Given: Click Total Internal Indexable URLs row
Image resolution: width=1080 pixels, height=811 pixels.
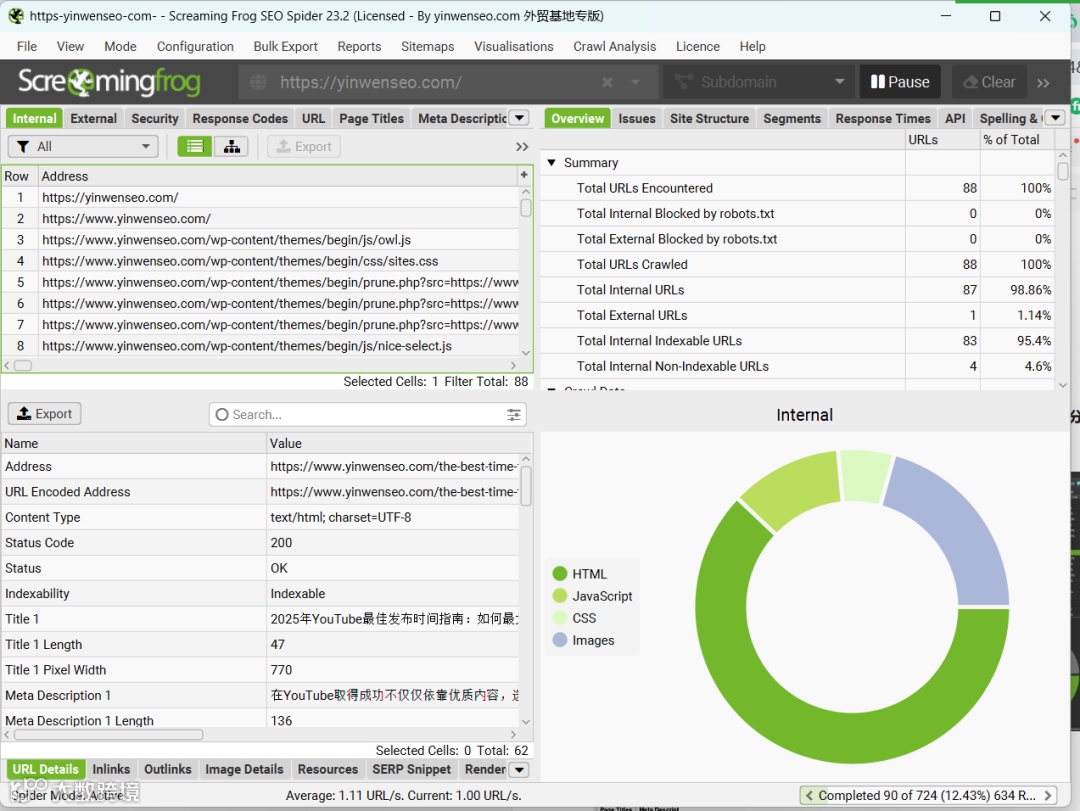Looking at the screenshot, I should point(797,340).
